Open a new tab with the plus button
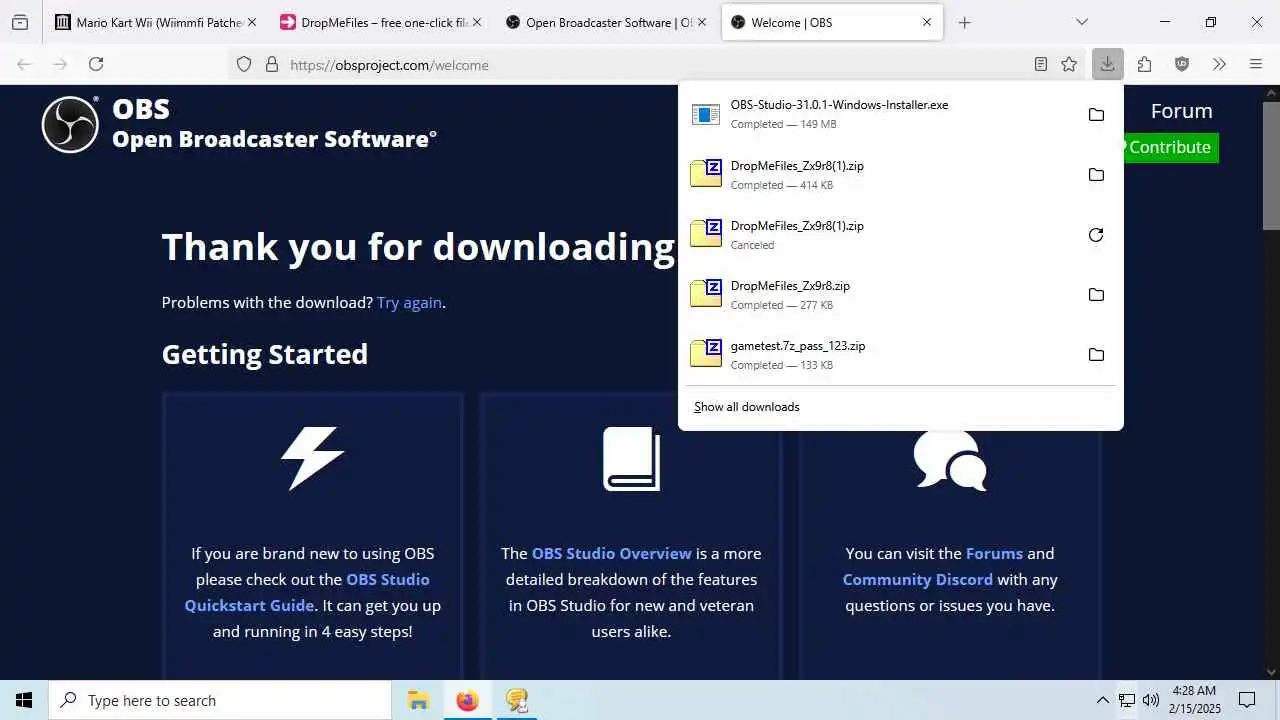 tap(964, 22)
